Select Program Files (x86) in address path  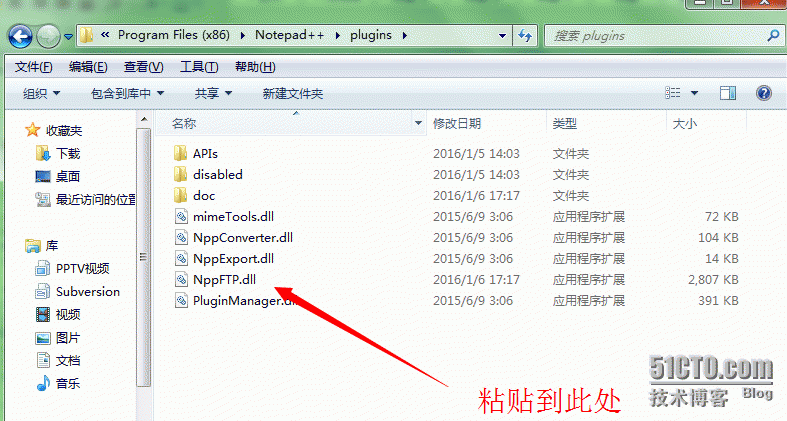click(174, 35)
